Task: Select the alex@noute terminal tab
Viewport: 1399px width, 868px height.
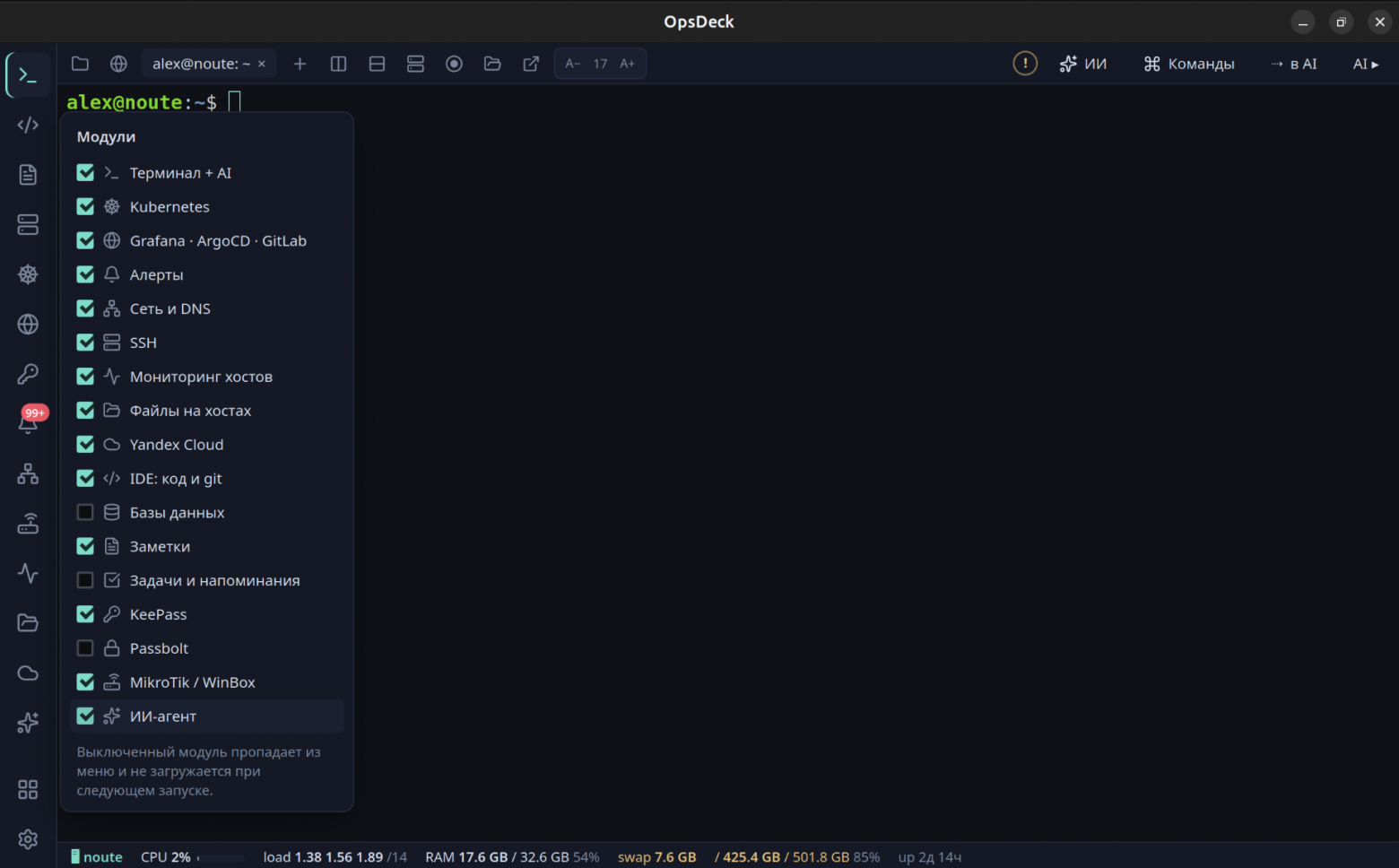Action: 201,64
